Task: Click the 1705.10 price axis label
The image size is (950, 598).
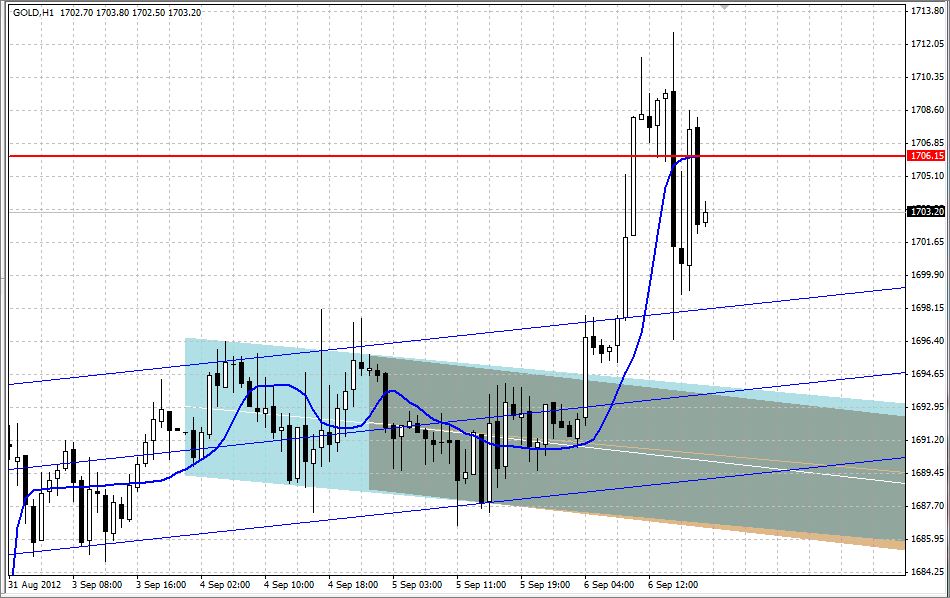Action: point(928,176)
